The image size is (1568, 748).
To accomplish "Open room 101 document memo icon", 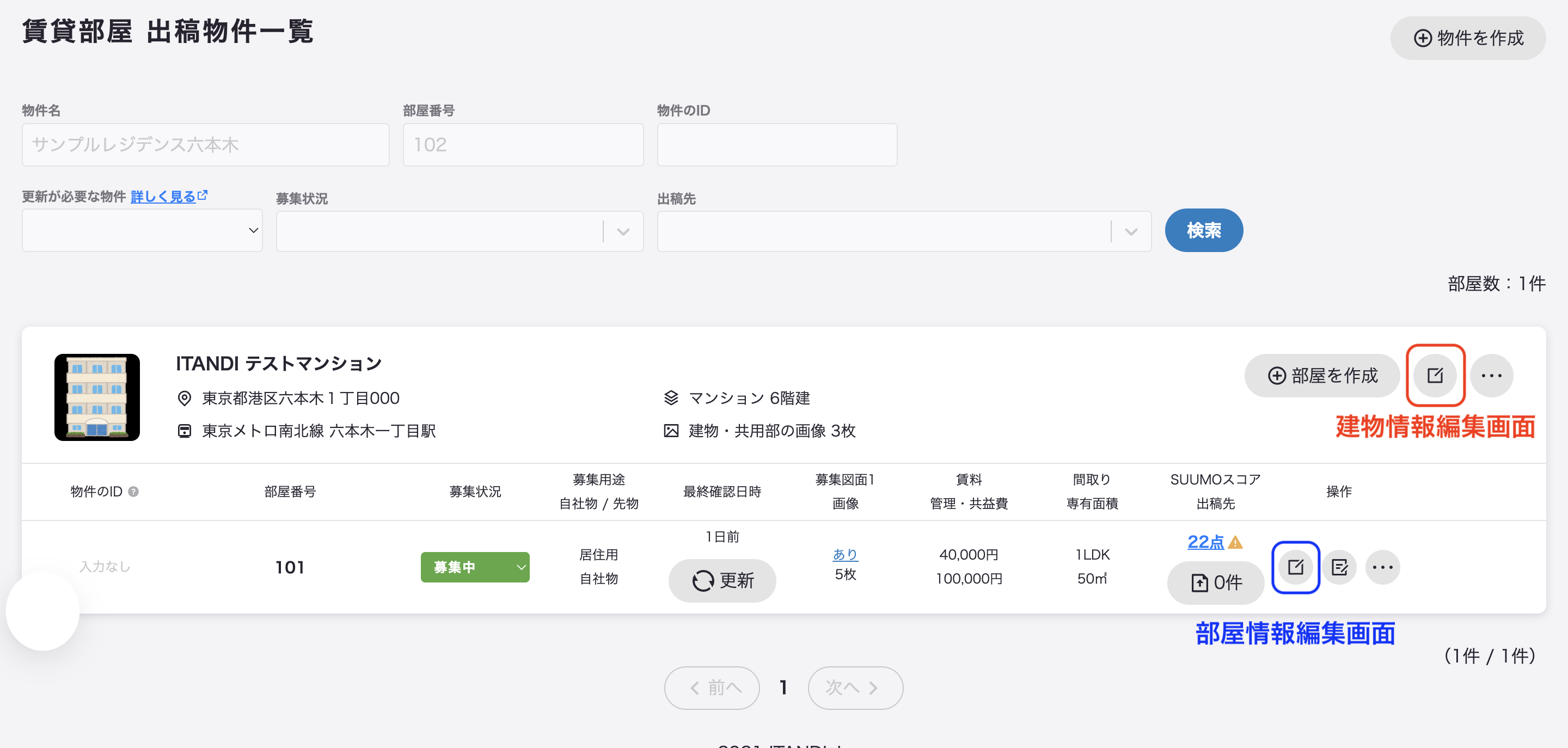I will (1339, 567).
